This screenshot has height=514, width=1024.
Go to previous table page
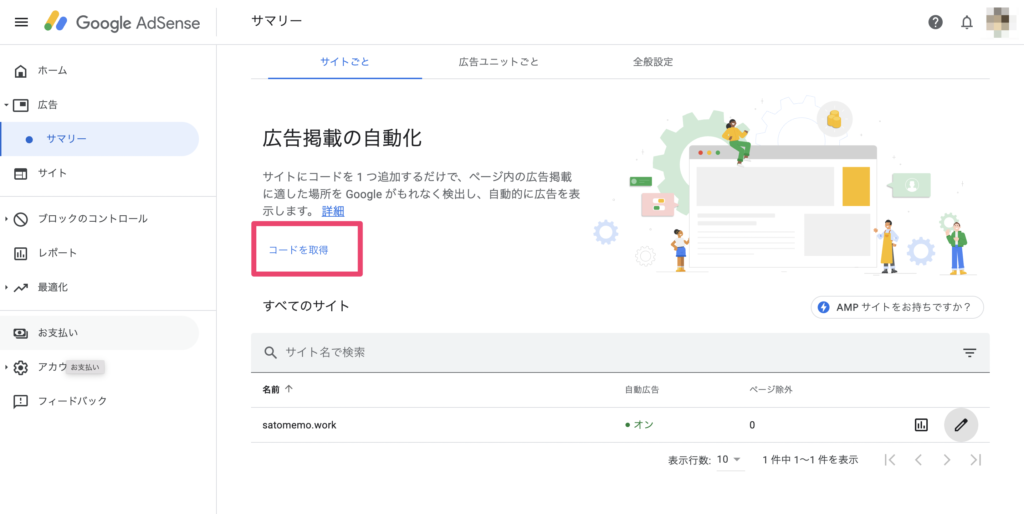point(918,460)
